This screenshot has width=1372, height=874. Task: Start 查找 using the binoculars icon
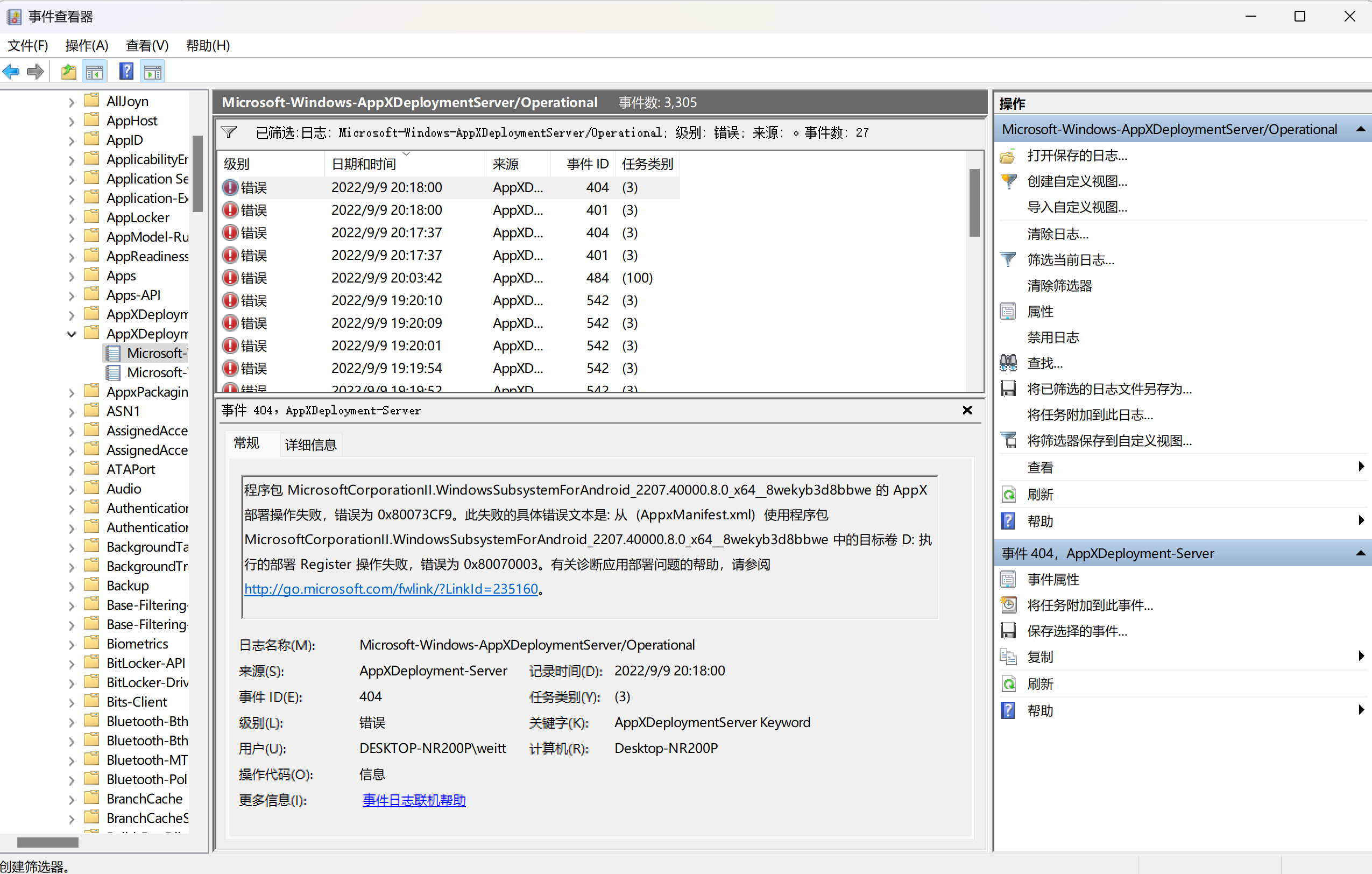1044,363
